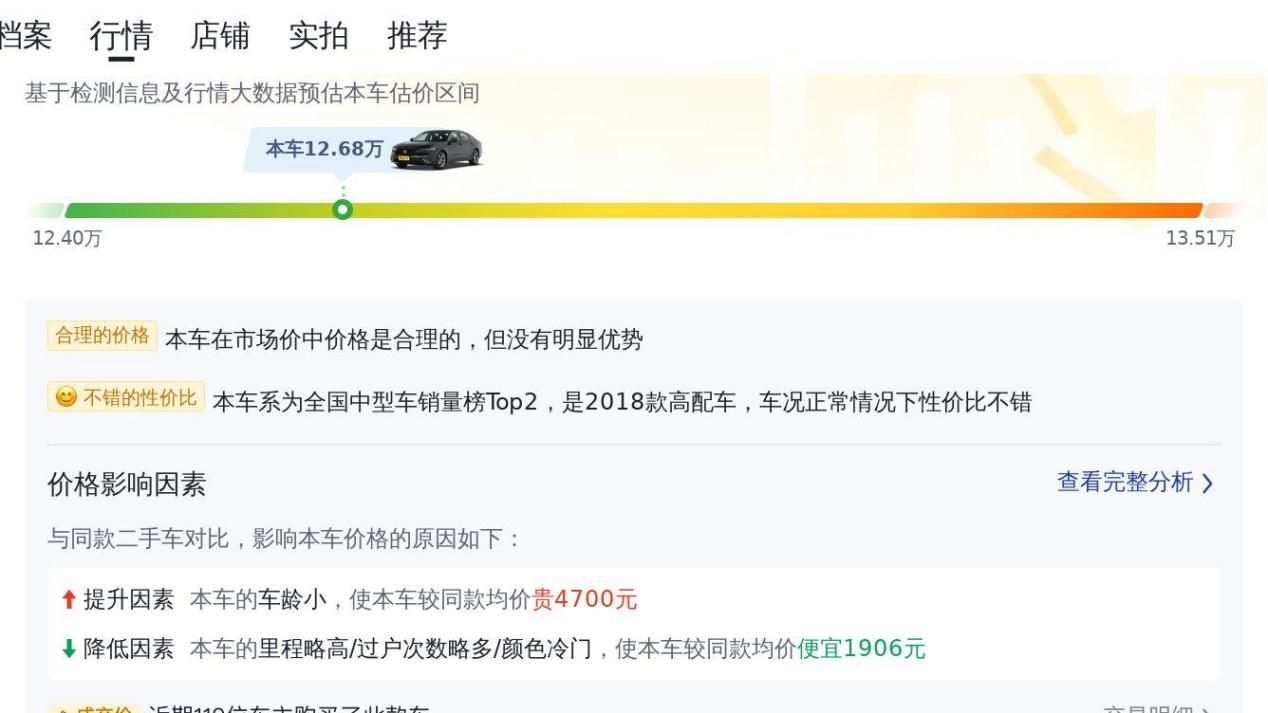Click the circular marker on the price bar
Viewport: 1268px width, 713px height.
tap(343, 210)
